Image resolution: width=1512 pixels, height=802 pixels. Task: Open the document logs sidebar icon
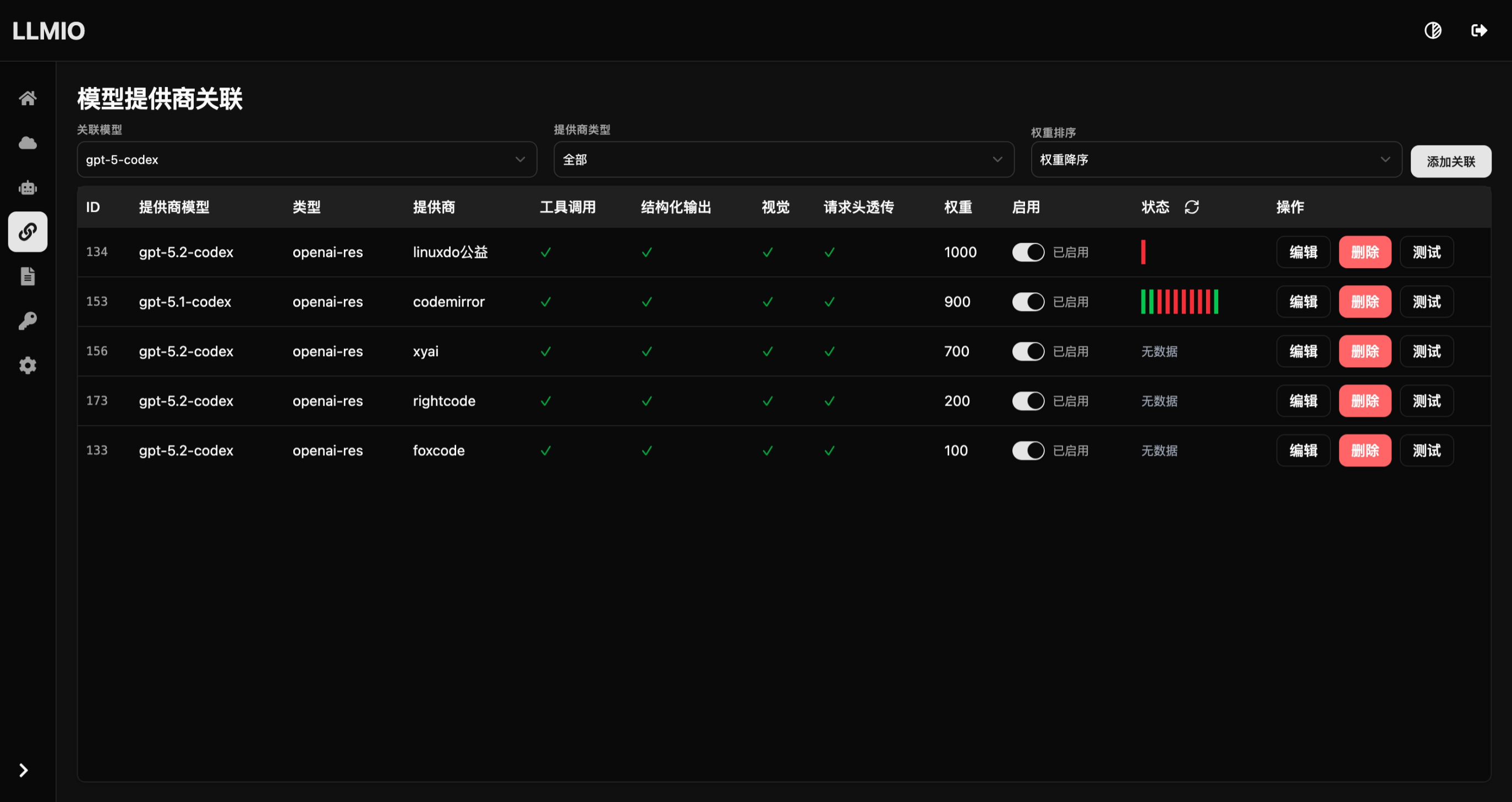coord(28,276)
